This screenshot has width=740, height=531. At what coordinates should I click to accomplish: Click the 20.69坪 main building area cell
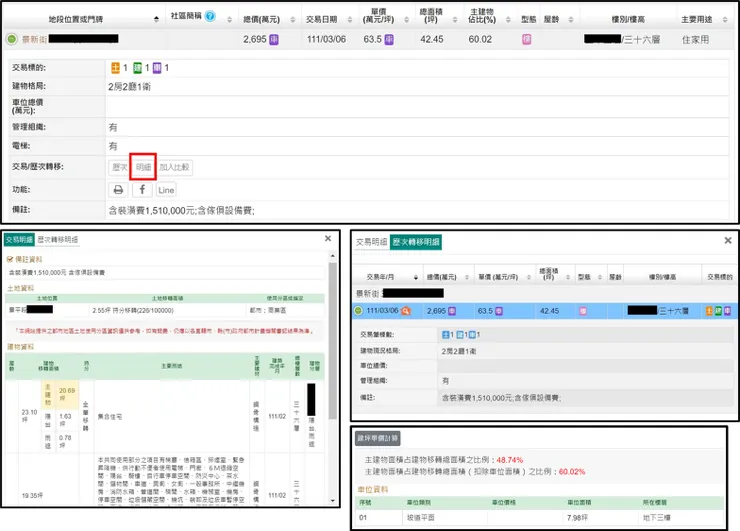pos(67,395)
